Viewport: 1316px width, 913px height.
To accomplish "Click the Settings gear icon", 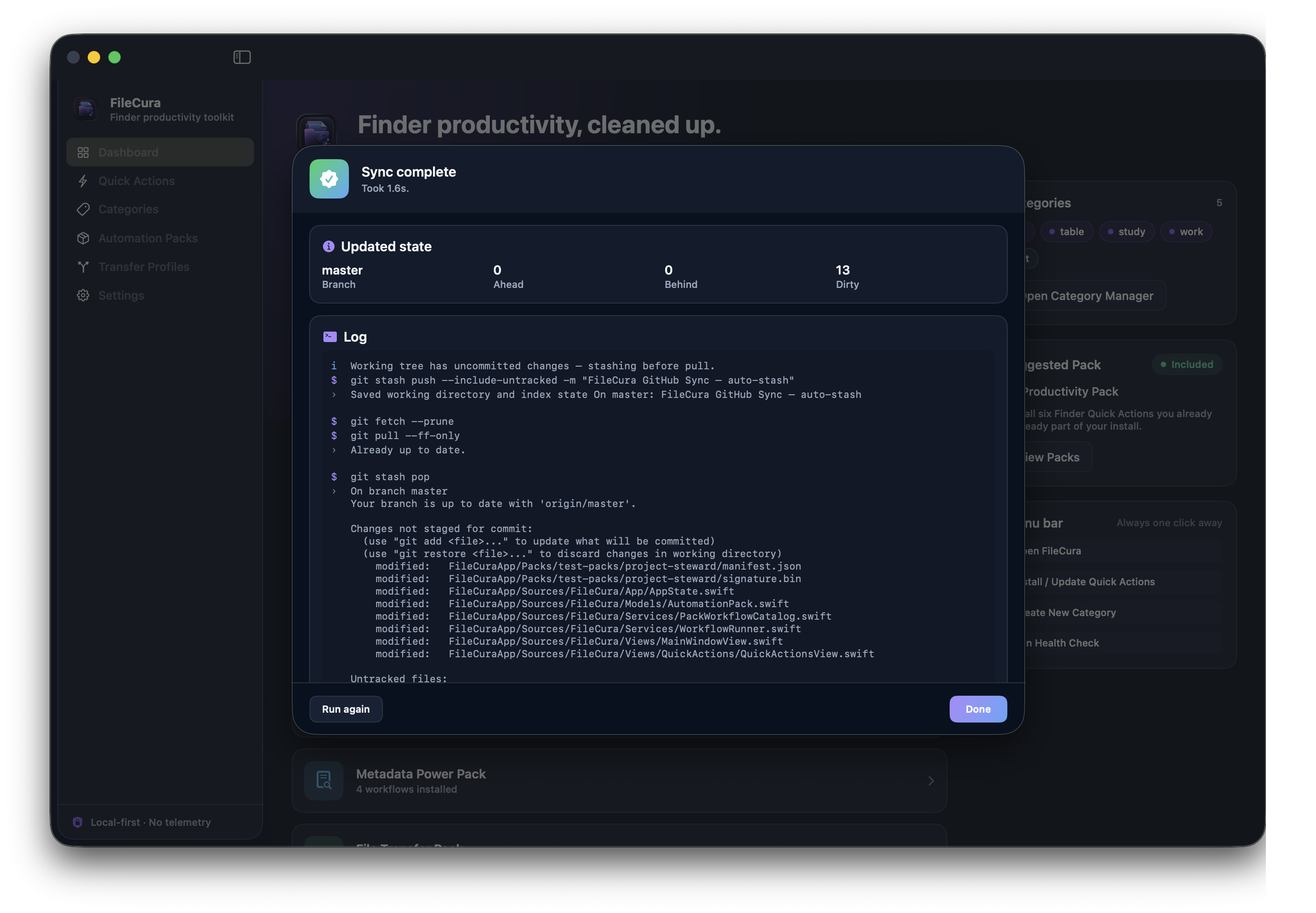I will [83, 295].
